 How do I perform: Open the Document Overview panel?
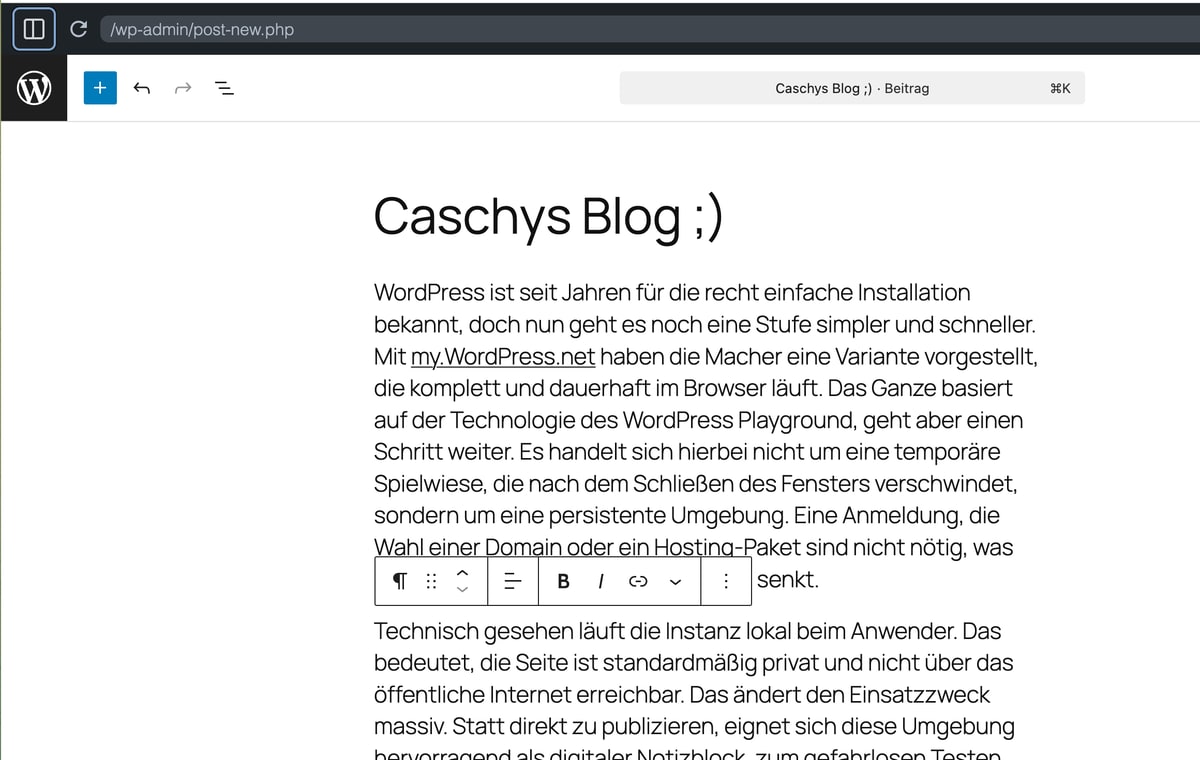click(224, 88)
